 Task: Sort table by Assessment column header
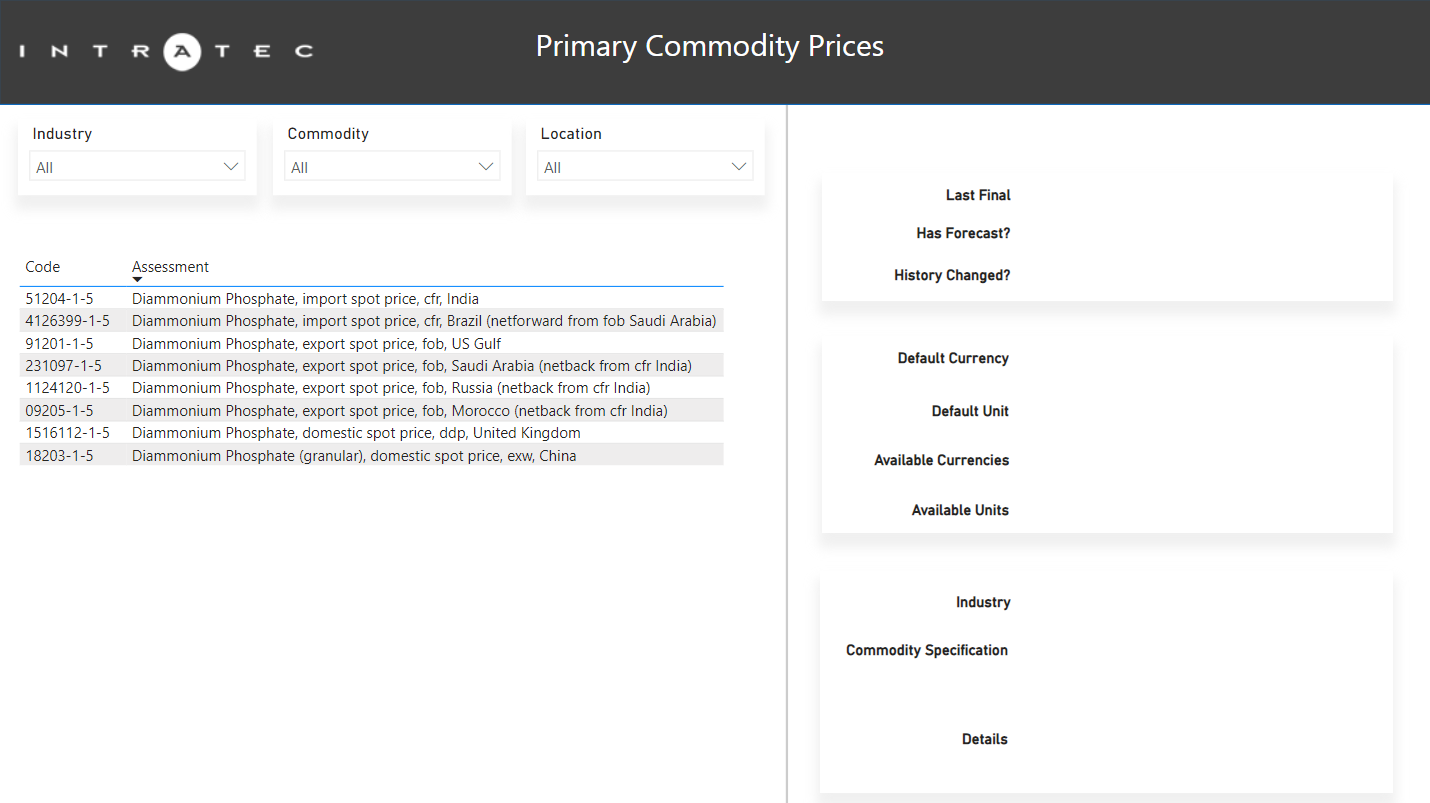point(171,267)
